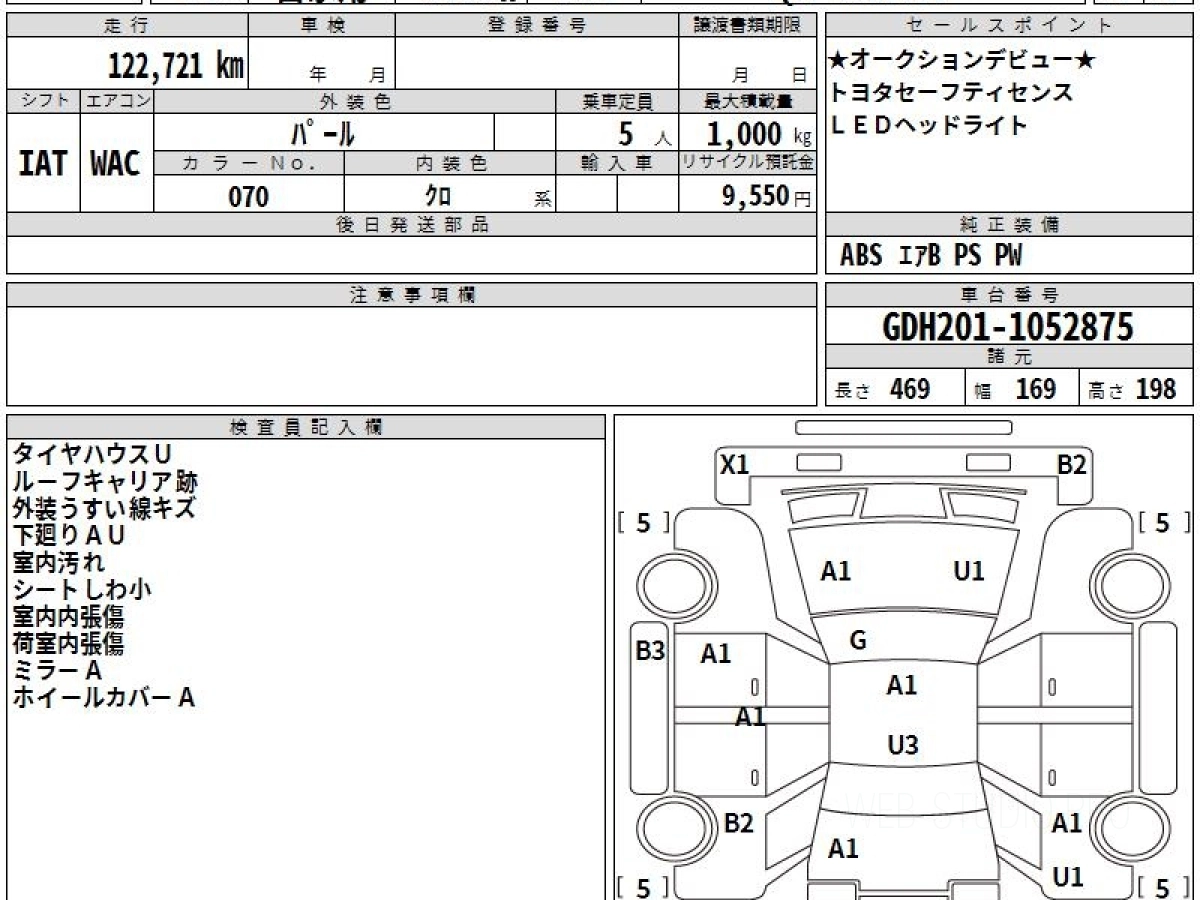Click width value 169
Screen dimensions: 1200x900
pyautogui.click(x=1035, y=389)
